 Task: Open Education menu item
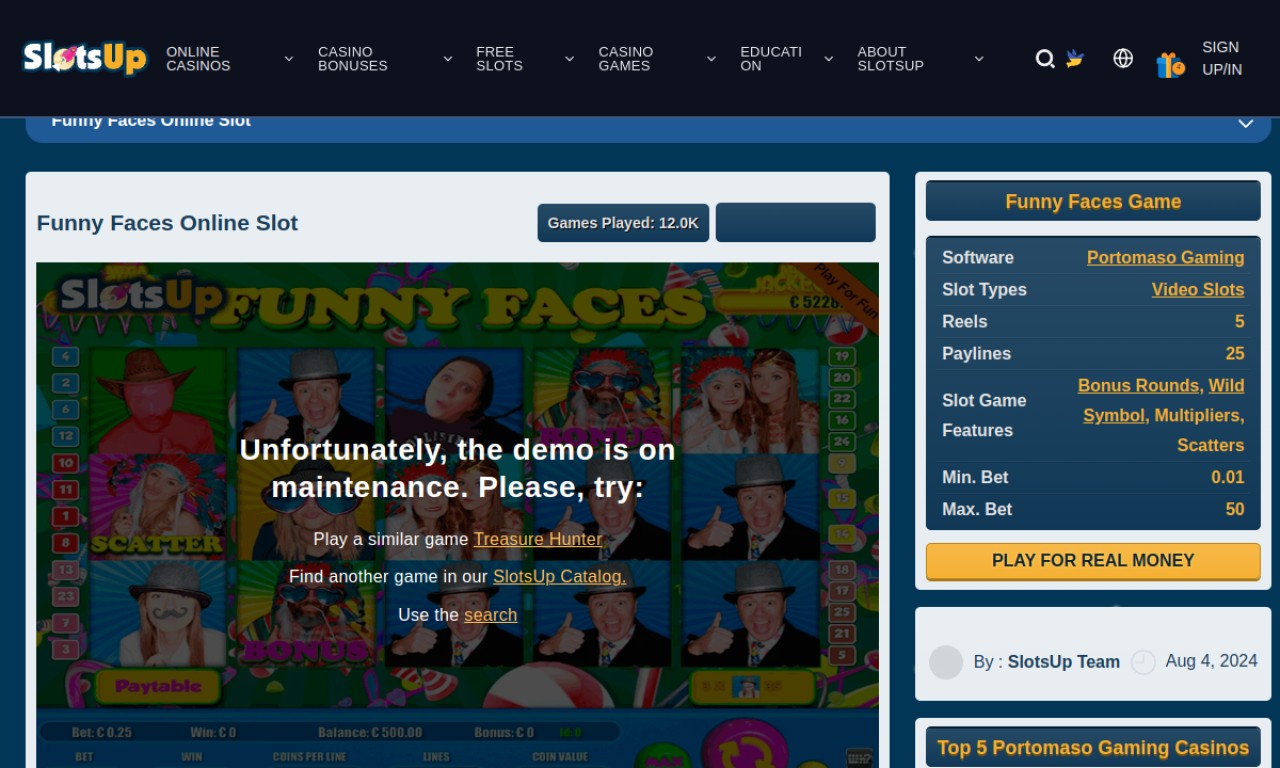(771, 59)
